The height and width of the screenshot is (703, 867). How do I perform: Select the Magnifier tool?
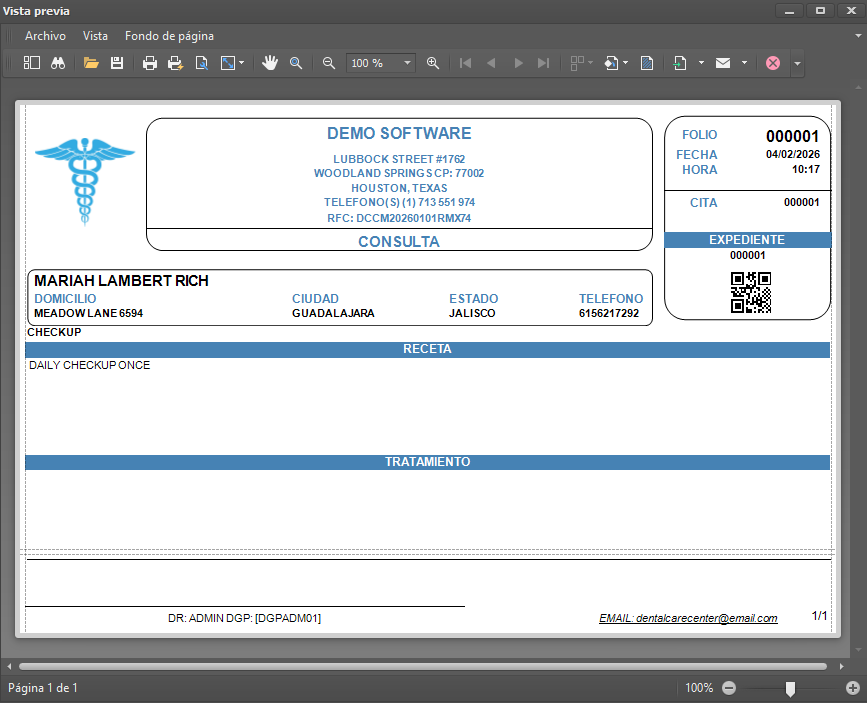click(x=296, y=63)
